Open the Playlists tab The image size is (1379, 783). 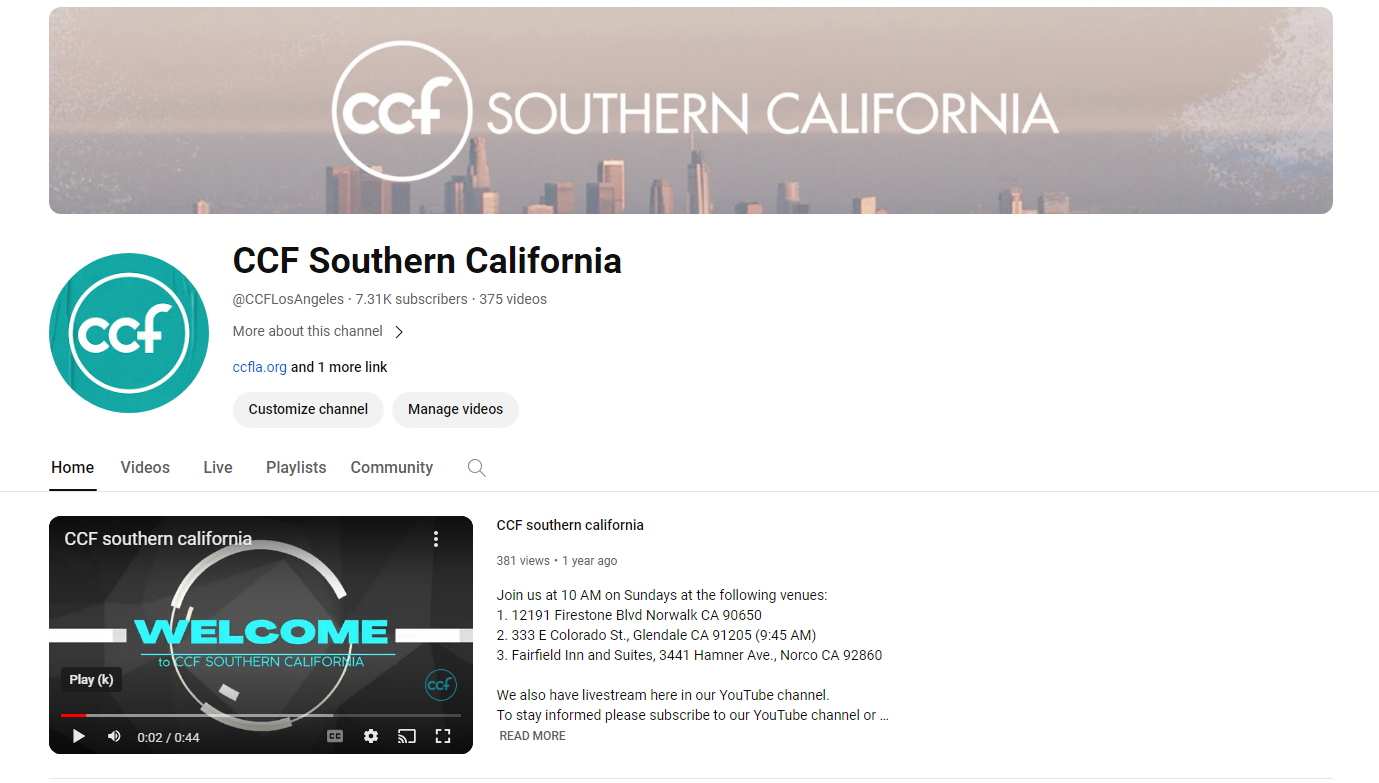pyautogui.click(x=296, y=467)
